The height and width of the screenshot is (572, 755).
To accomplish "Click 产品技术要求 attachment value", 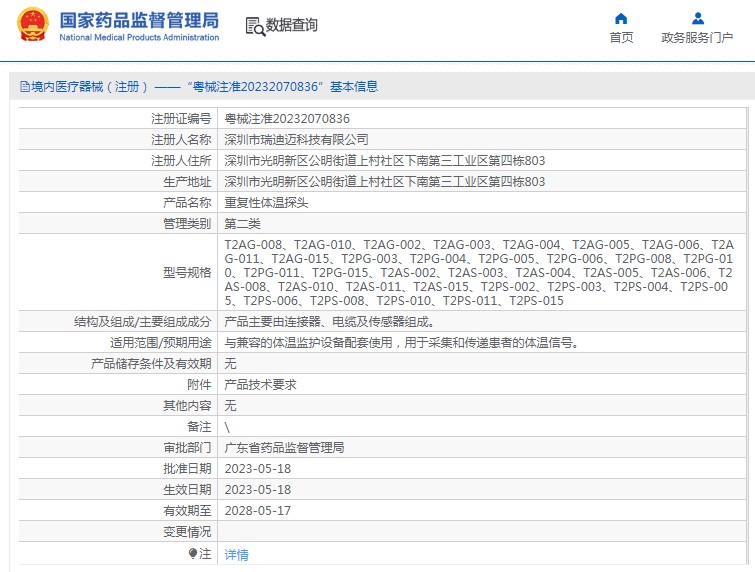I will pyautogui.click(x=260, y=385).
